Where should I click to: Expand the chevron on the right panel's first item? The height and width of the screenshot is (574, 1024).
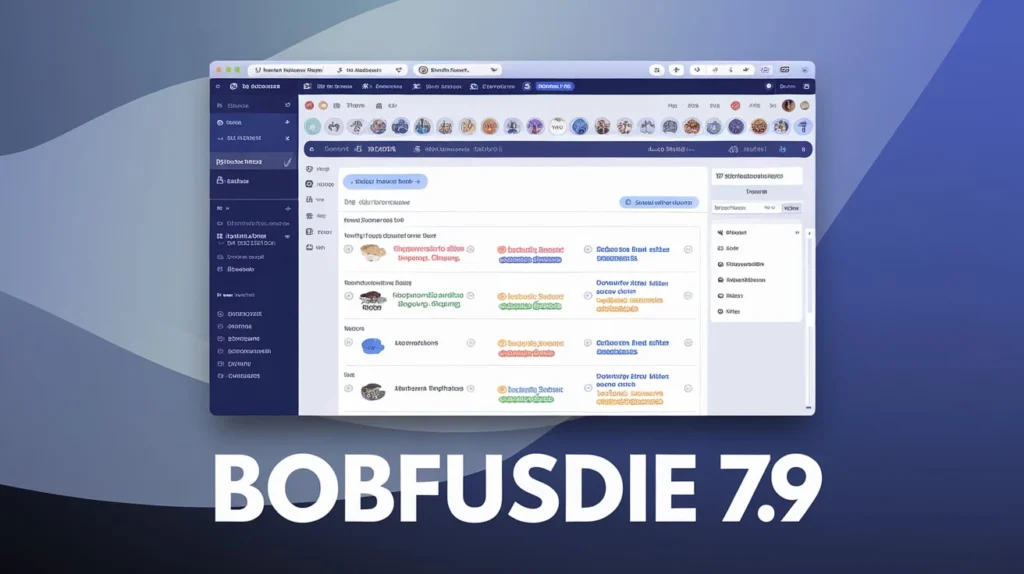point(796,232)
